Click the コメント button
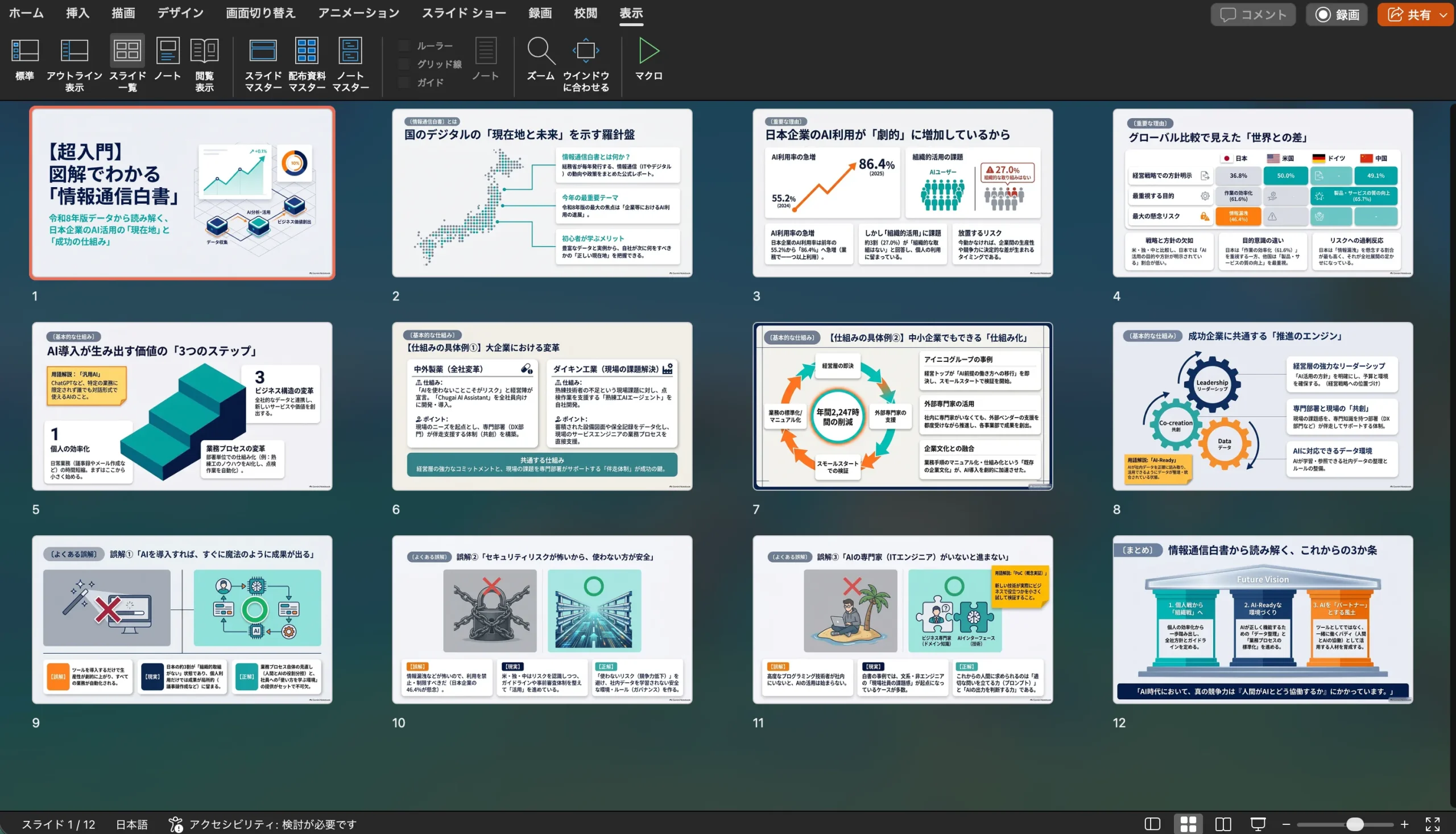Screen dimensions: 1456x834 (1253, 15)
